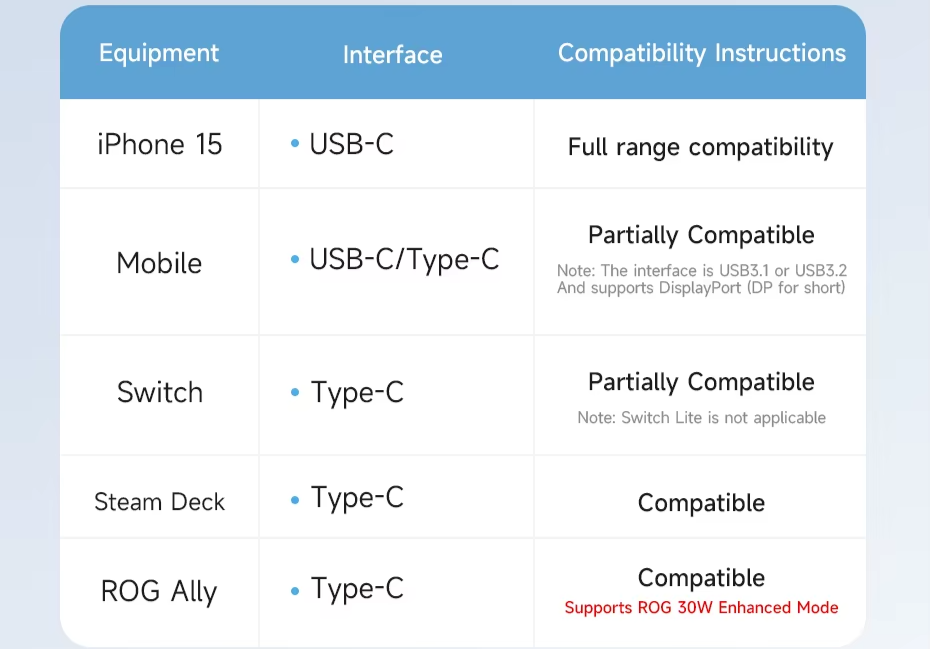Select the Steam Deck equipment cell
This screenshot has height=649, width=930.
click(159, 502)
